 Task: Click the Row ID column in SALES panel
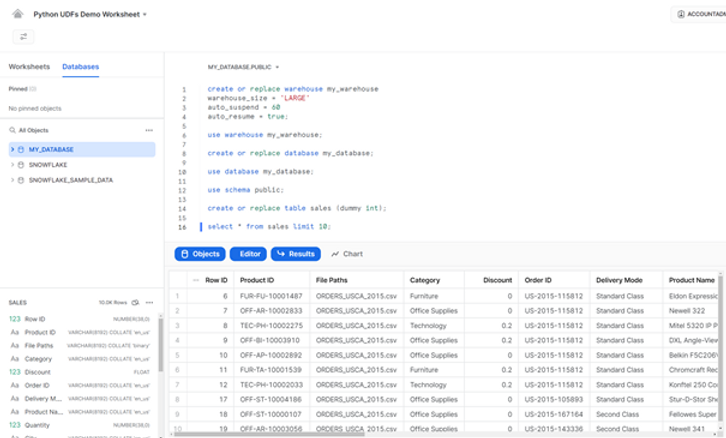80,319
